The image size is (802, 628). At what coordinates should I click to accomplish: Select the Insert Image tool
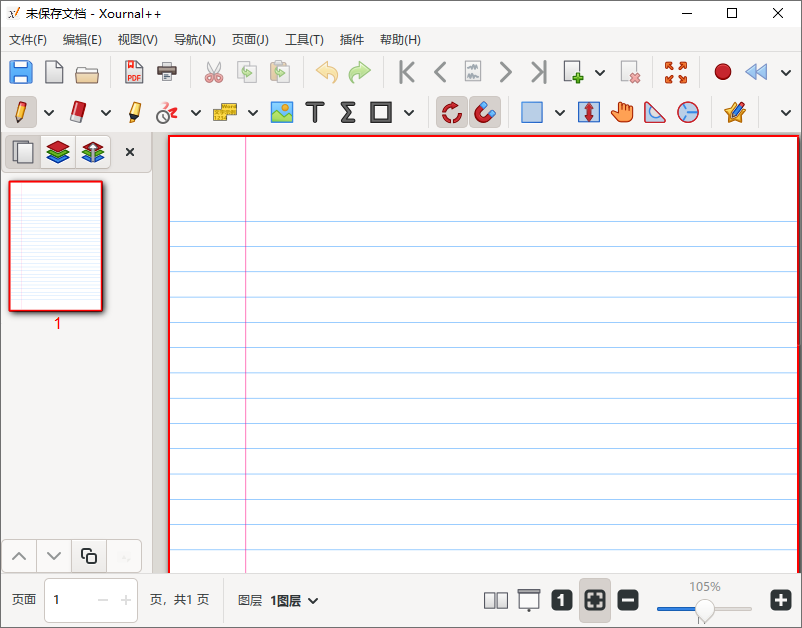click(282, 112)
